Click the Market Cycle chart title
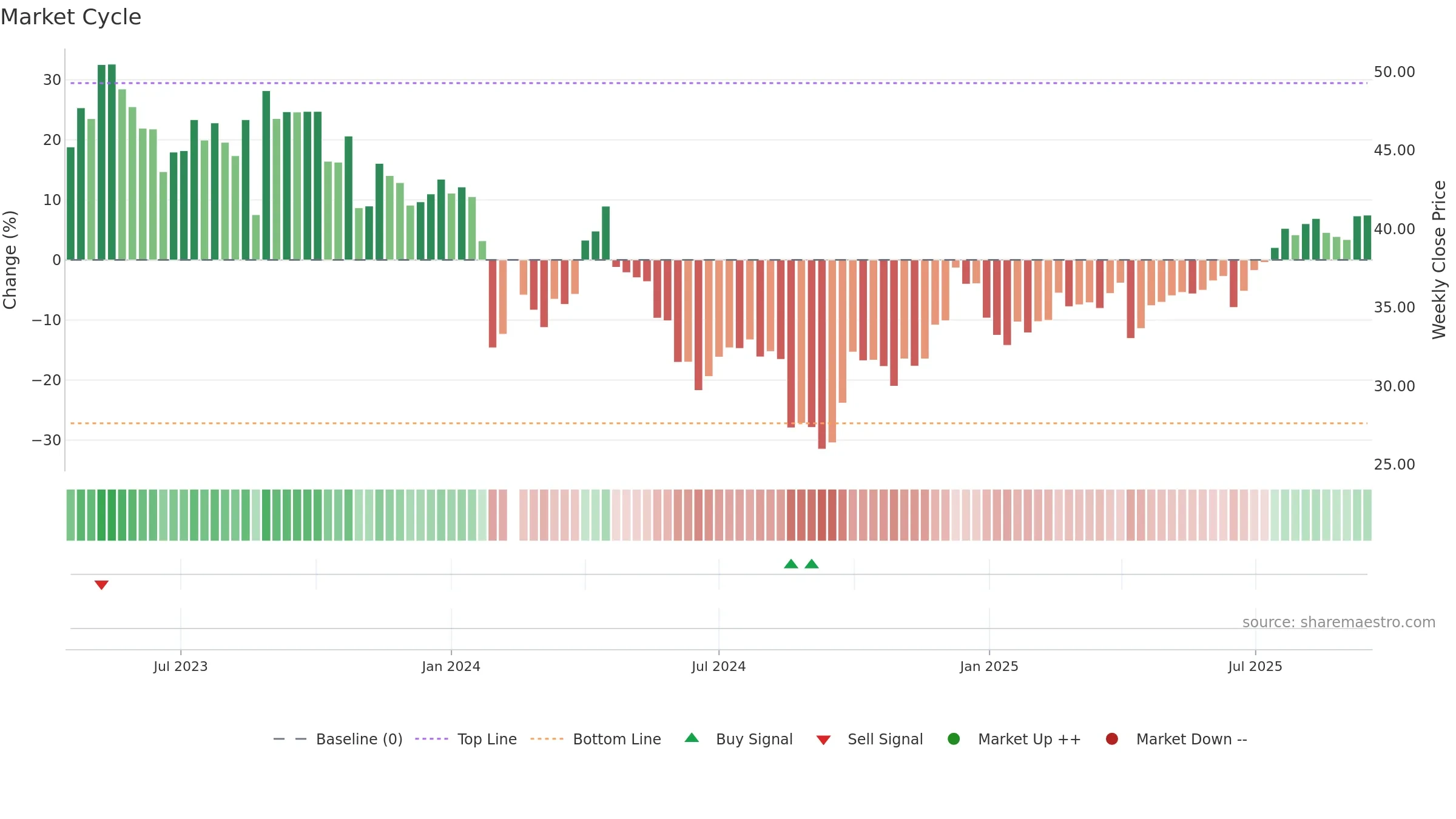The height and width of the screenshot is (819, 1456). [71, 17]
